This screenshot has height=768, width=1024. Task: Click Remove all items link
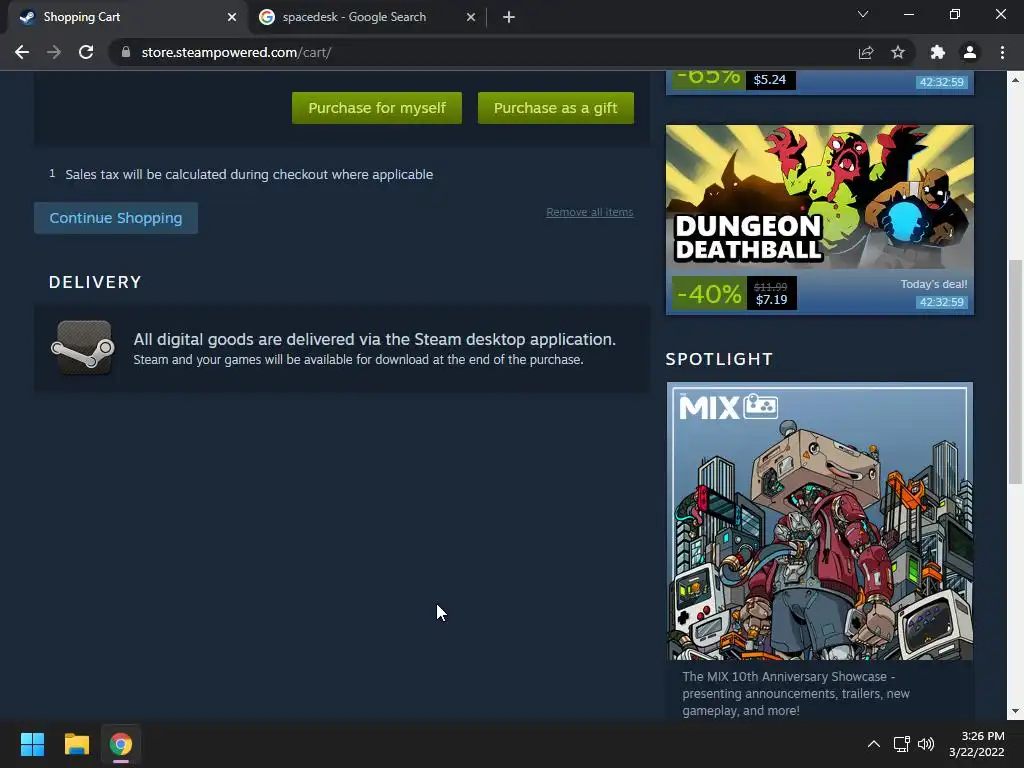coord(590,212)
